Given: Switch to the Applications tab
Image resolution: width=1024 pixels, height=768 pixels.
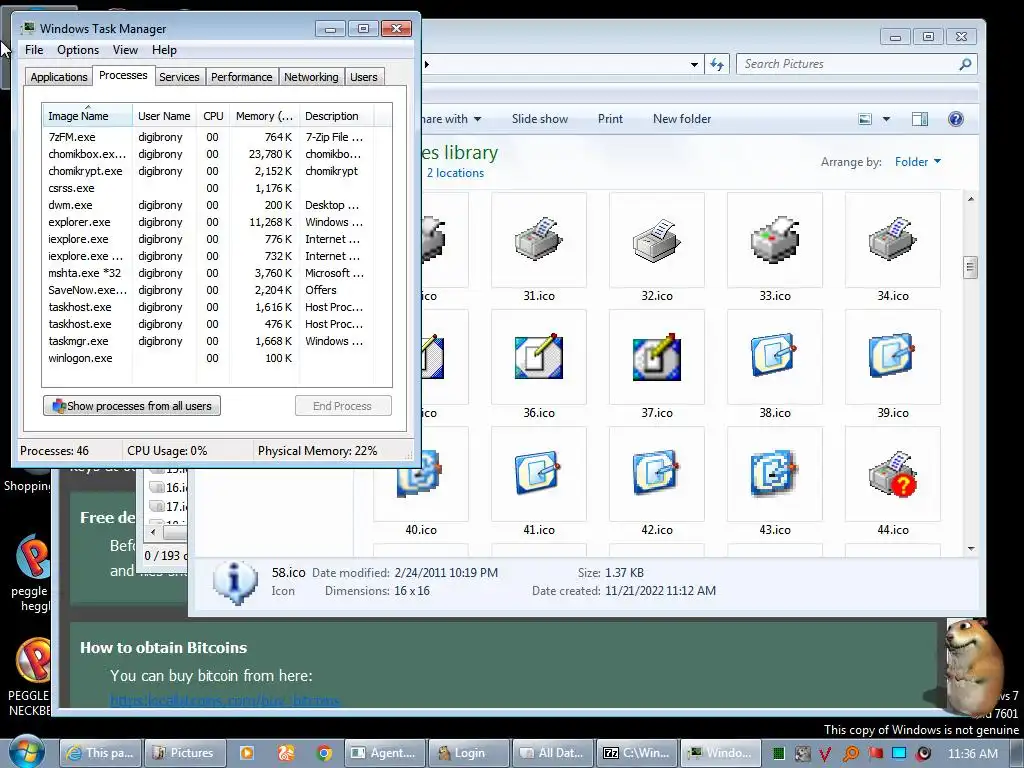Looking at the screenshot, I should 59,77.
